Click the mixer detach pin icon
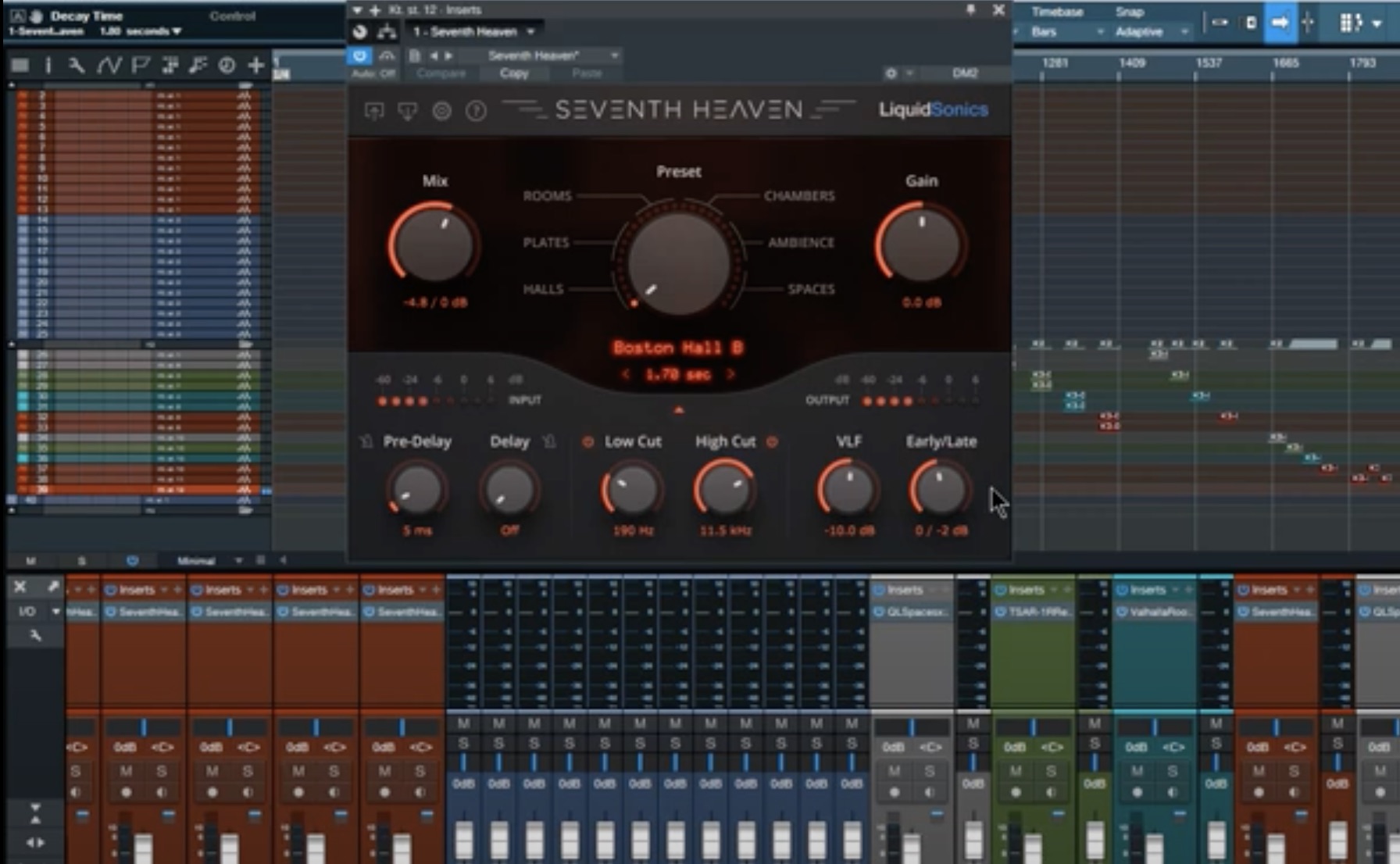 click(52, 586)
